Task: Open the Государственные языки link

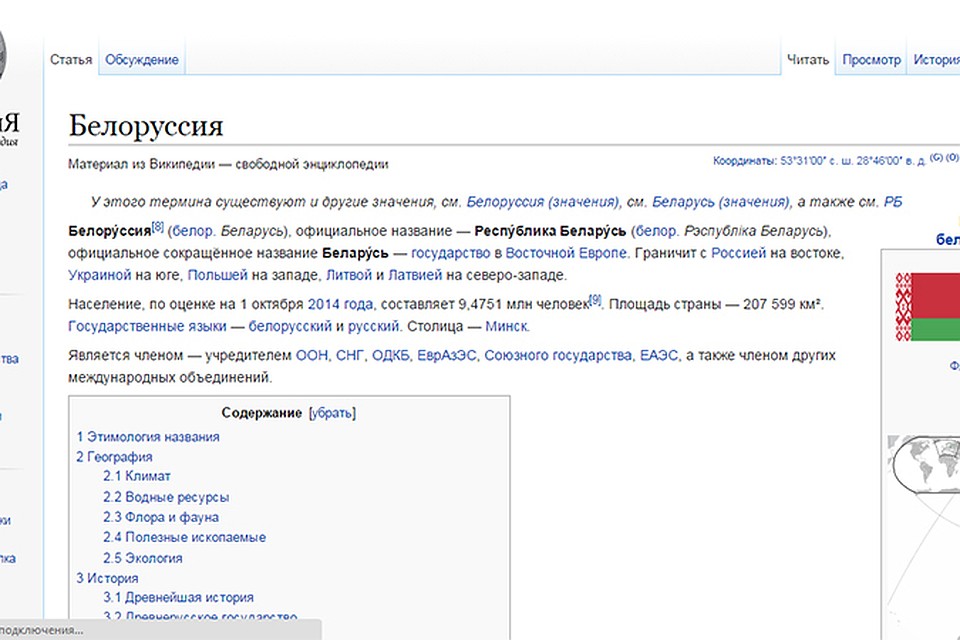Action: click(147, 326)
